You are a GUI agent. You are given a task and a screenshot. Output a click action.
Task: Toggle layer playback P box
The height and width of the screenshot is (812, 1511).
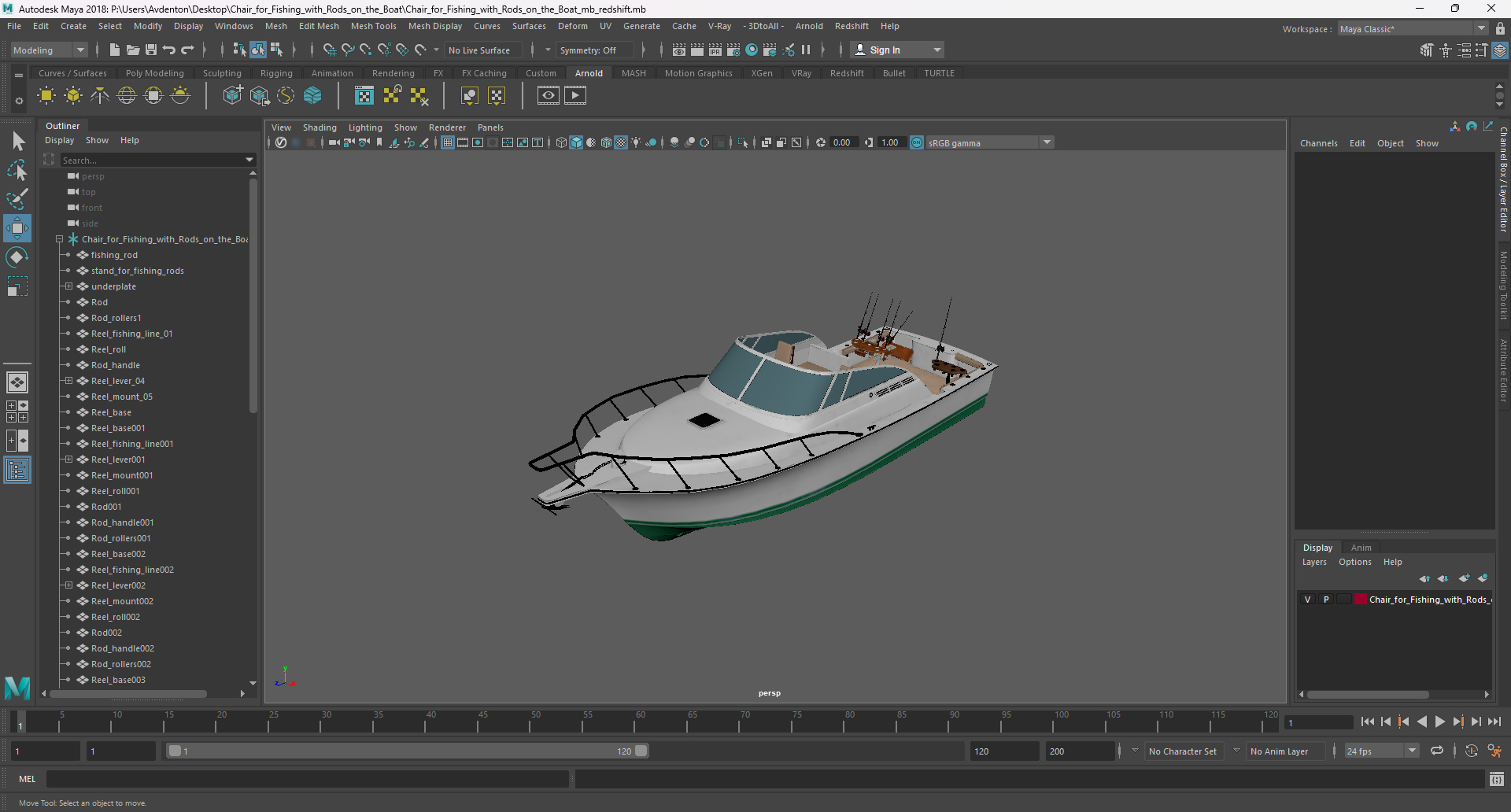pyautogui.click(x=1326, y=600)
